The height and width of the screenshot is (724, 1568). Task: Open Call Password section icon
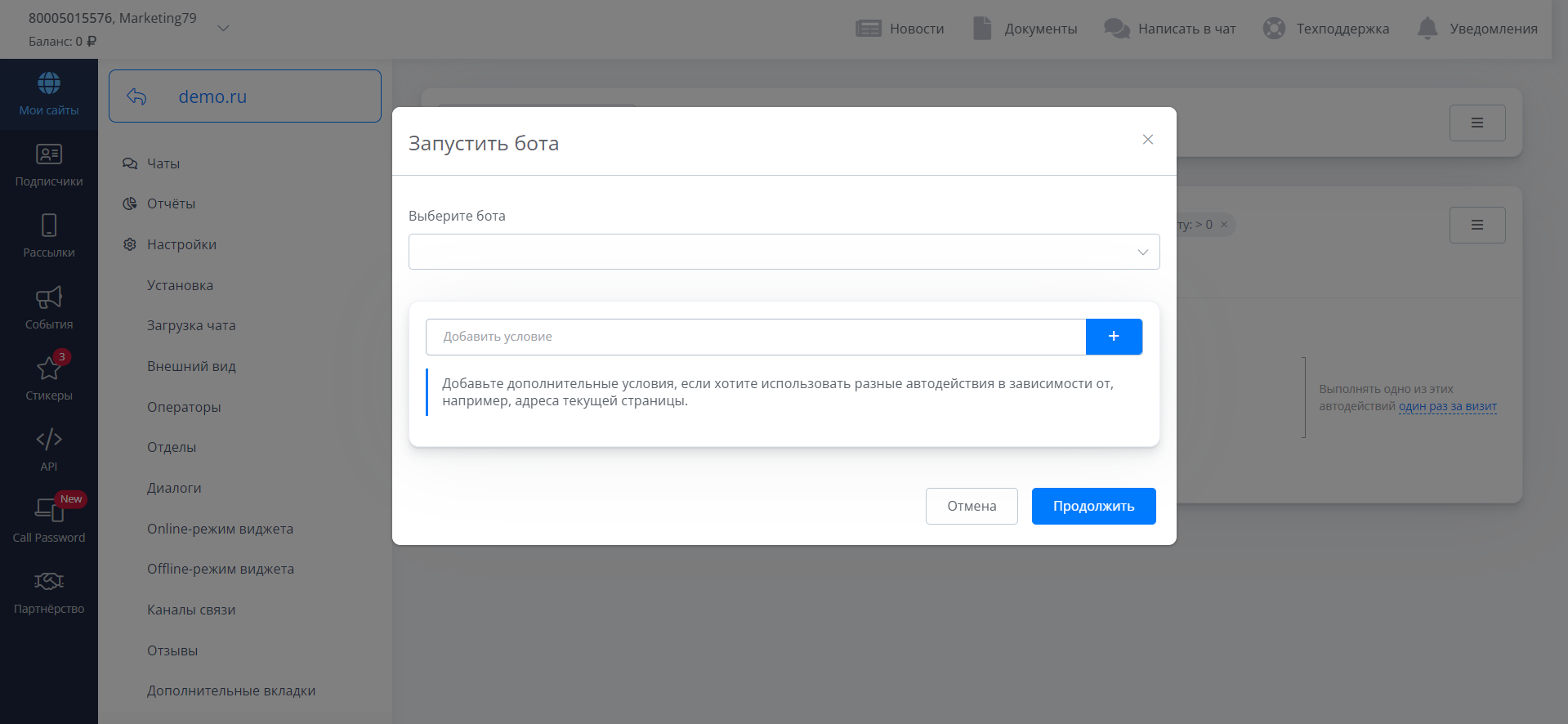coord(49,510)
